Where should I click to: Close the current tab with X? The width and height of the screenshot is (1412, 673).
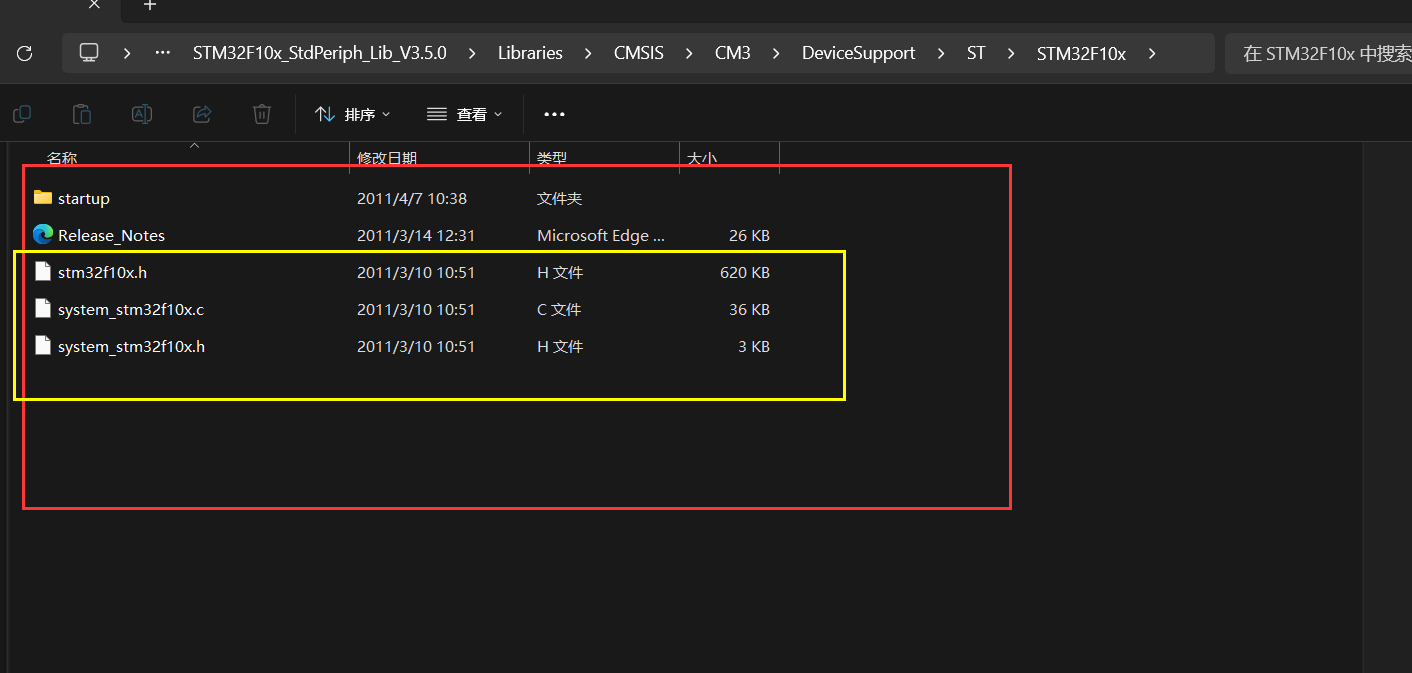click(x=94, y=5)
